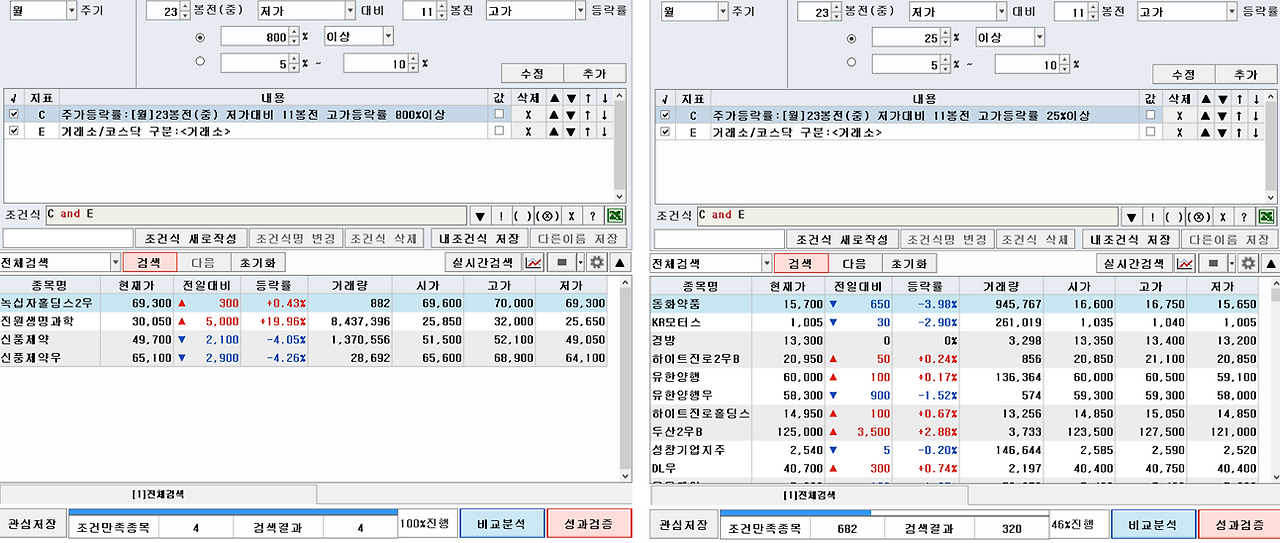Click the ? help button in the right panel formula bar
This screenshot has width=1280, height=543.
(1244, 216)
